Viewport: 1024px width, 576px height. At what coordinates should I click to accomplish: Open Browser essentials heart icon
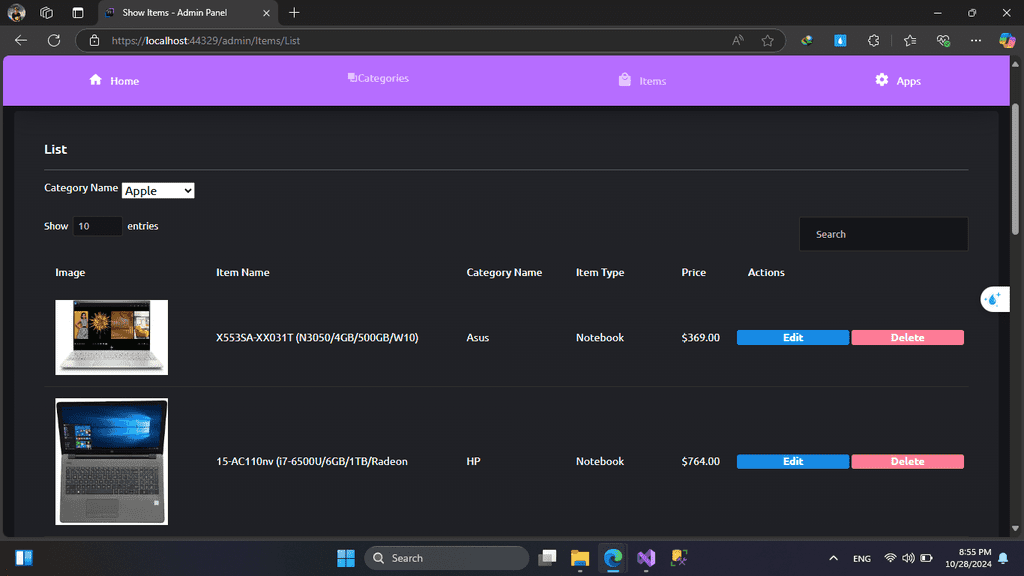coord(943,40)
